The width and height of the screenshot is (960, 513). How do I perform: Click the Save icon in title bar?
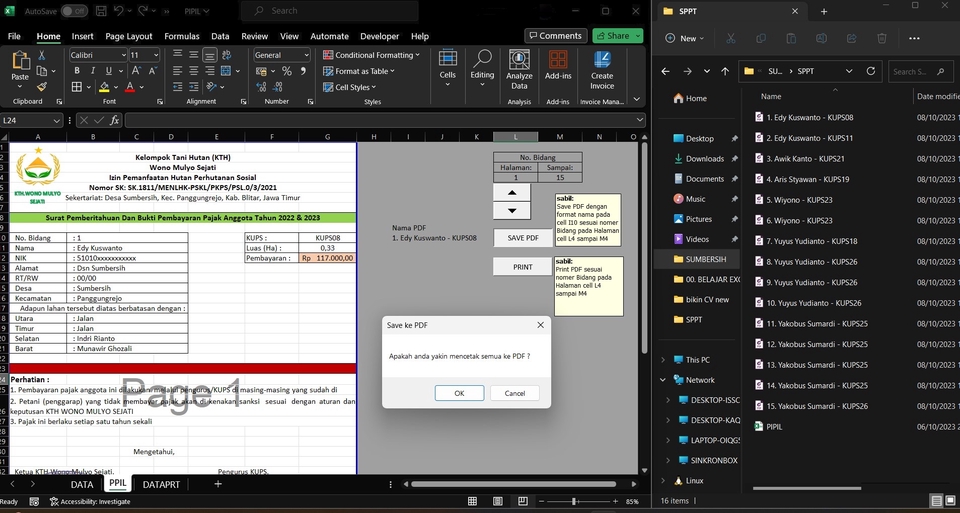pos(101,11)
